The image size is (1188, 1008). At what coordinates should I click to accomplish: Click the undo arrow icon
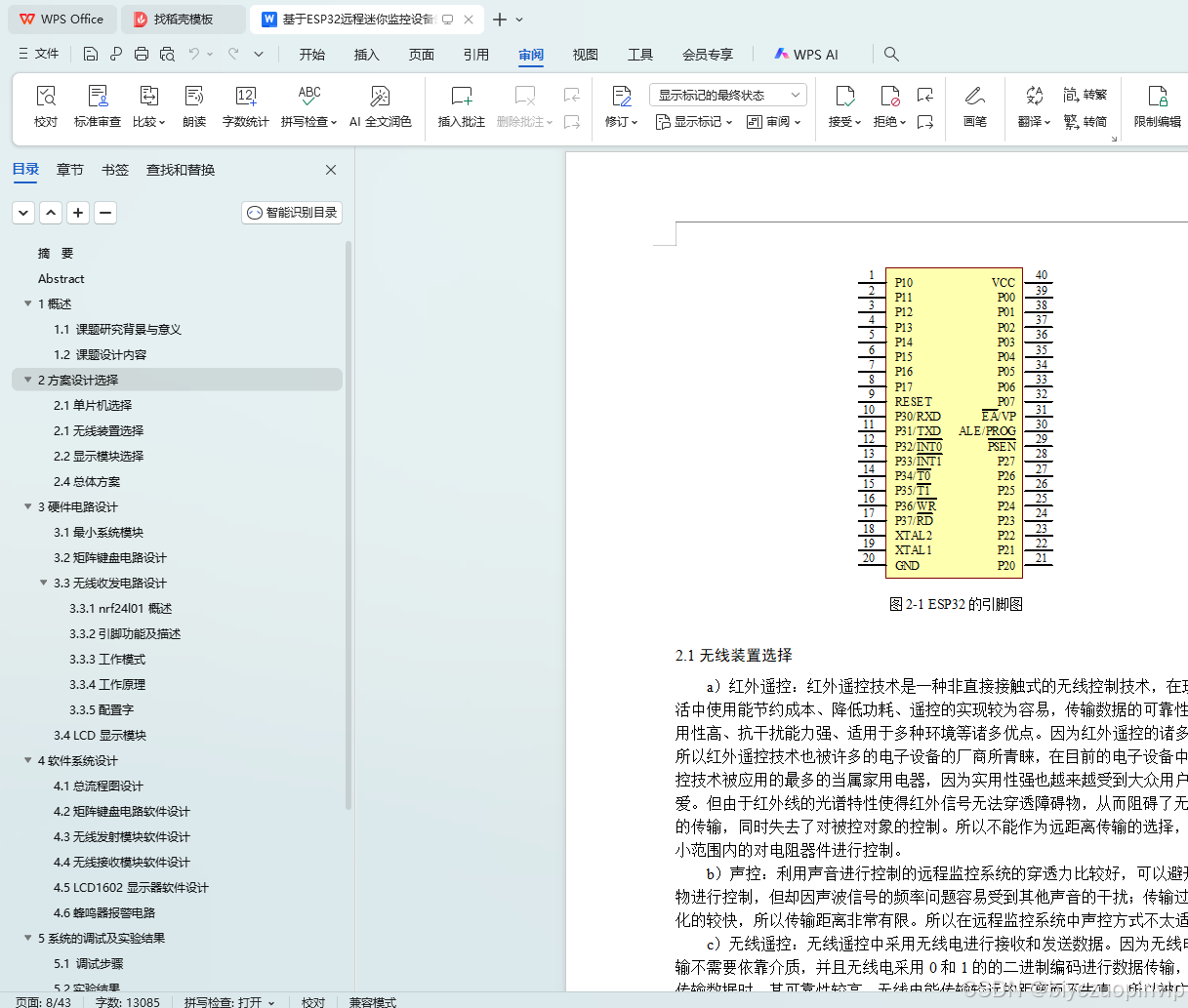coord(194,54)
